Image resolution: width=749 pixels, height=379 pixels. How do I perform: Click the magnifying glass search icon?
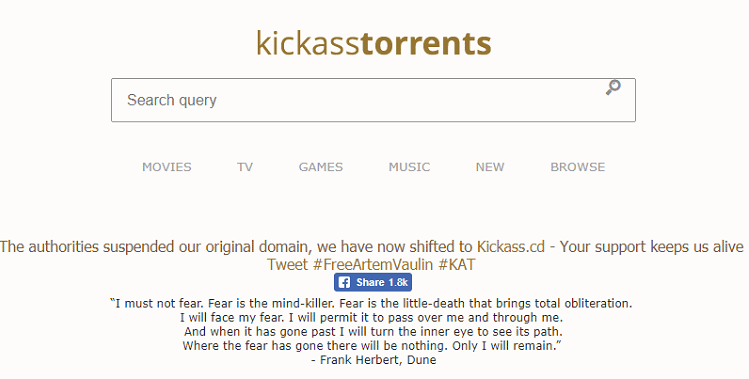(x=613, y=87)
